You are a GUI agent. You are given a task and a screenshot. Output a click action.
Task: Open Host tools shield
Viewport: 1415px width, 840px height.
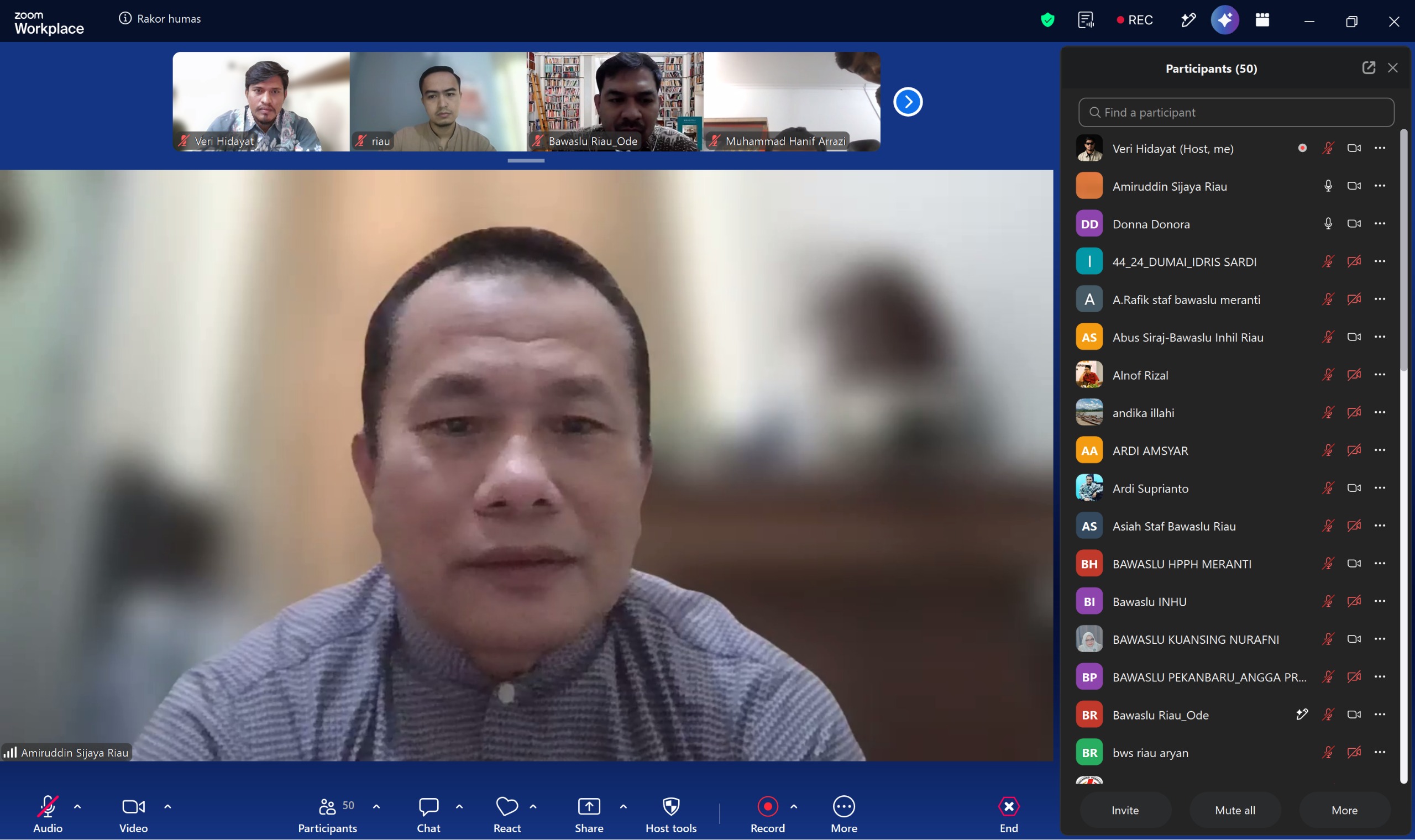(670, 815)
